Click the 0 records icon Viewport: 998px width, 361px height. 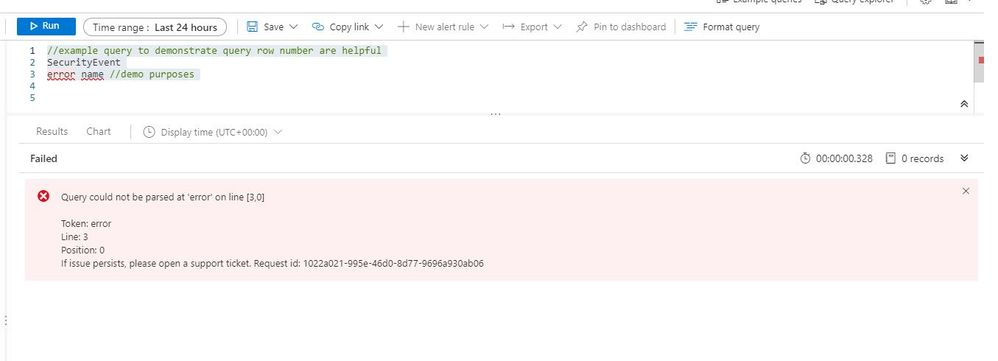coord(891,158)
